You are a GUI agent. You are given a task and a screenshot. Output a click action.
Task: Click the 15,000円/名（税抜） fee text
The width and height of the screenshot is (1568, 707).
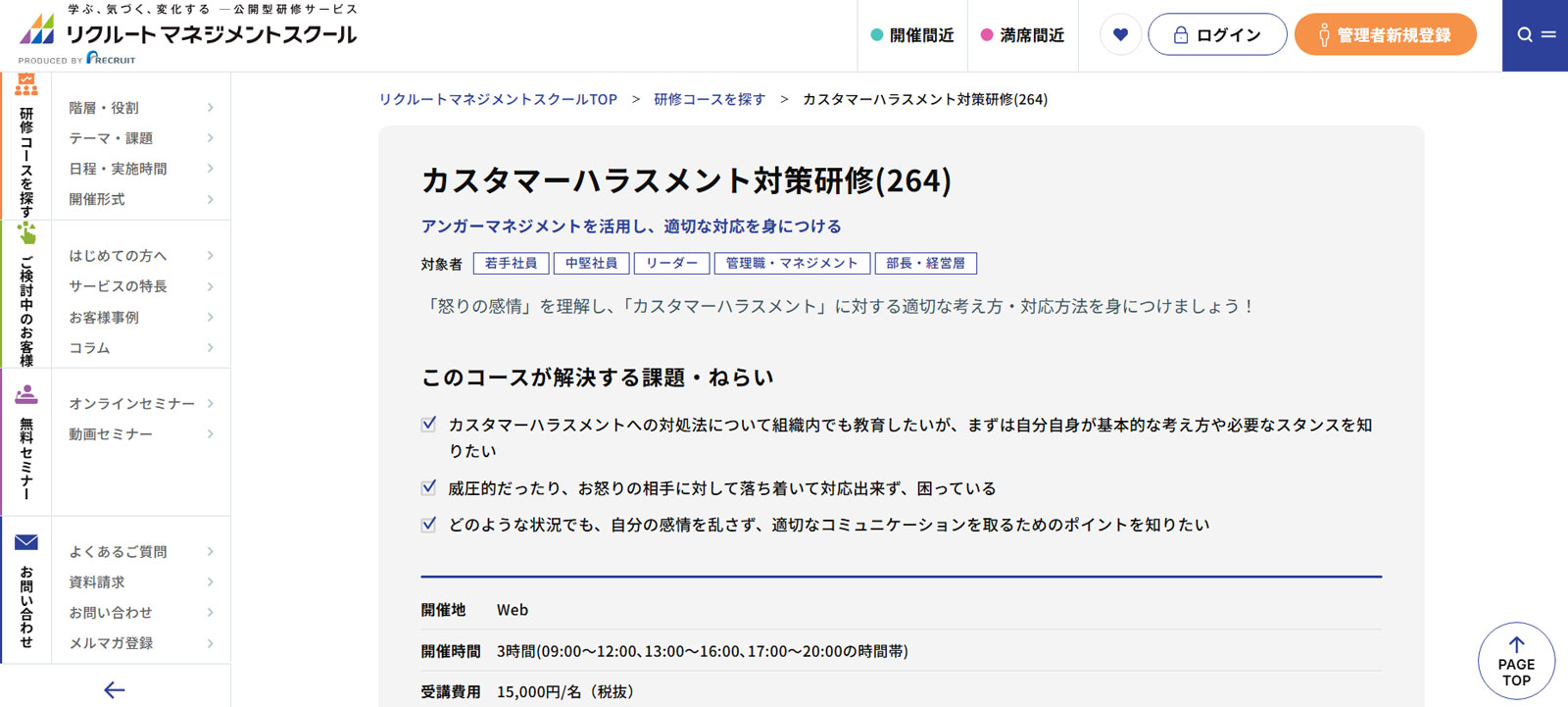pyautogui.click(x=565, y=692)
